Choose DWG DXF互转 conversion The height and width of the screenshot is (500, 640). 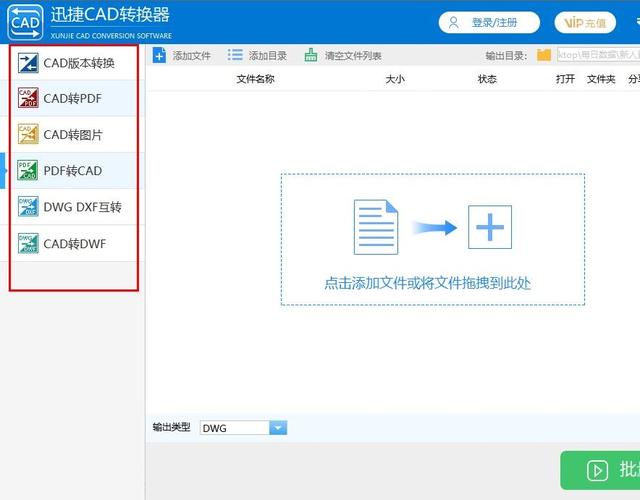(74, 207)
